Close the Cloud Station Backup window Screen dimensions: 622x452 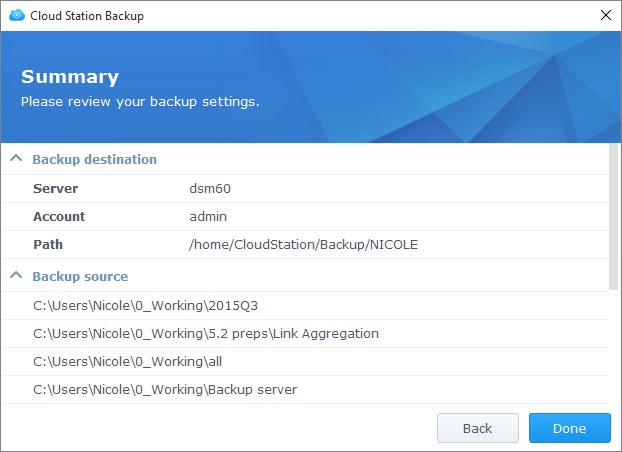click(x=606, y=15)
